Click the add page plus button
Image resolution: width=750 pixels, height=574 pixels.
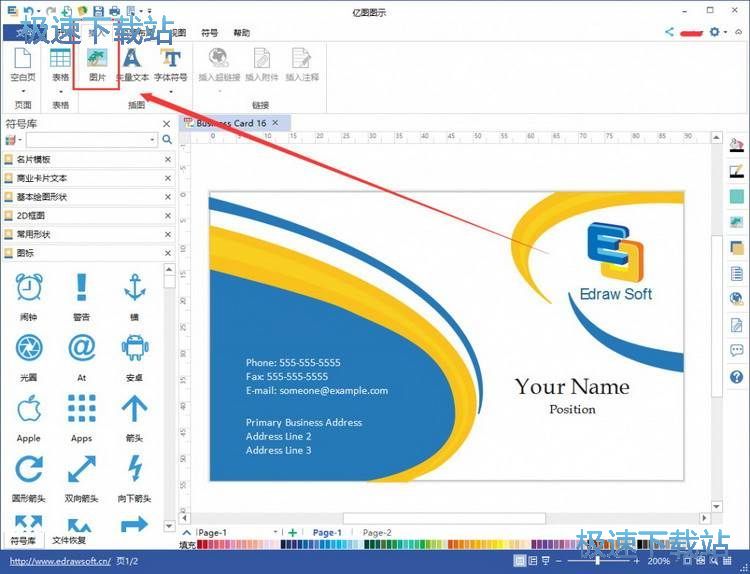pos(292,533)
